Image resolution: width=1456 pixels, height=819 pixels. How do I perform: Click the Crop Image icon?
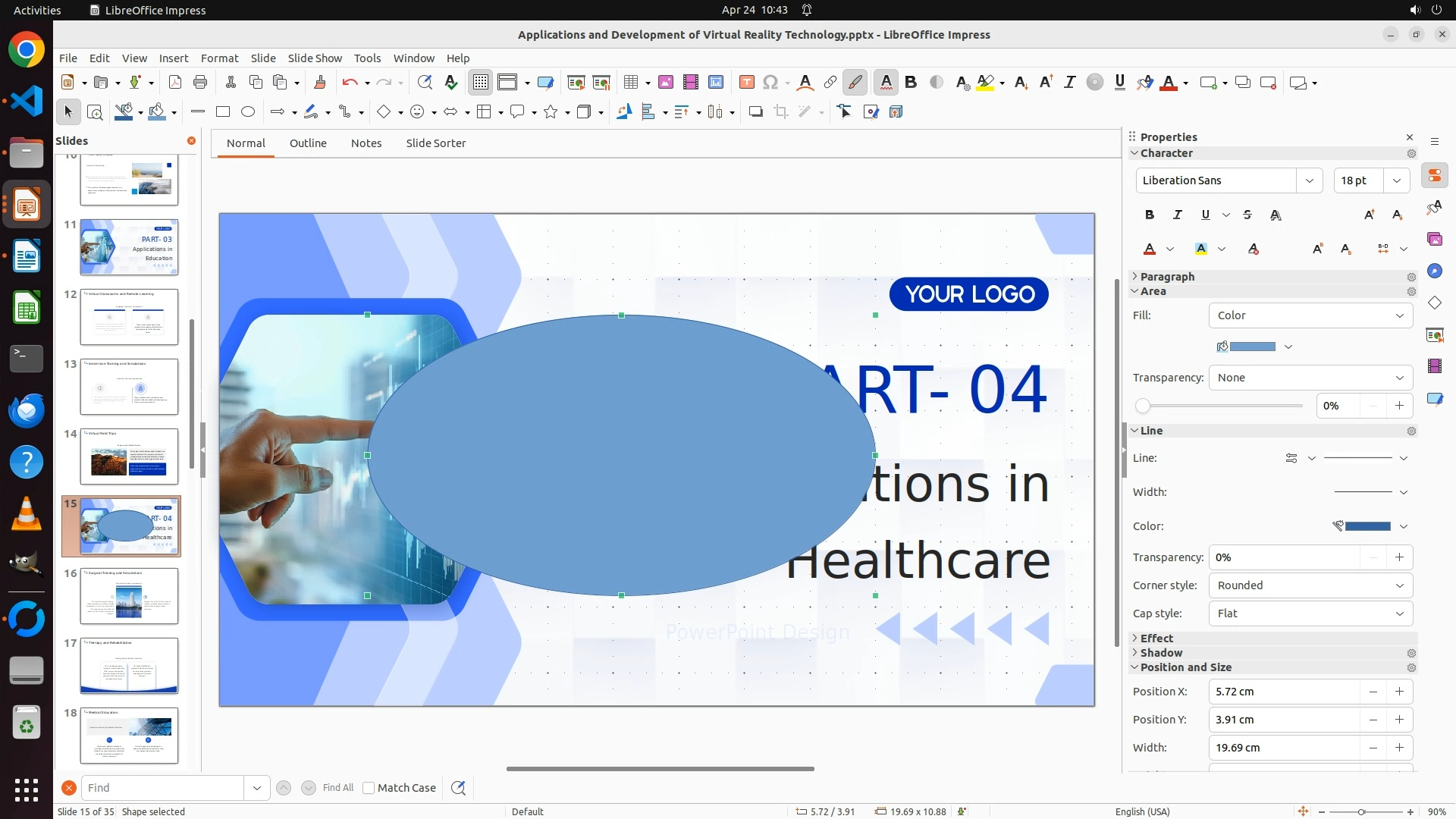(780, 112)
